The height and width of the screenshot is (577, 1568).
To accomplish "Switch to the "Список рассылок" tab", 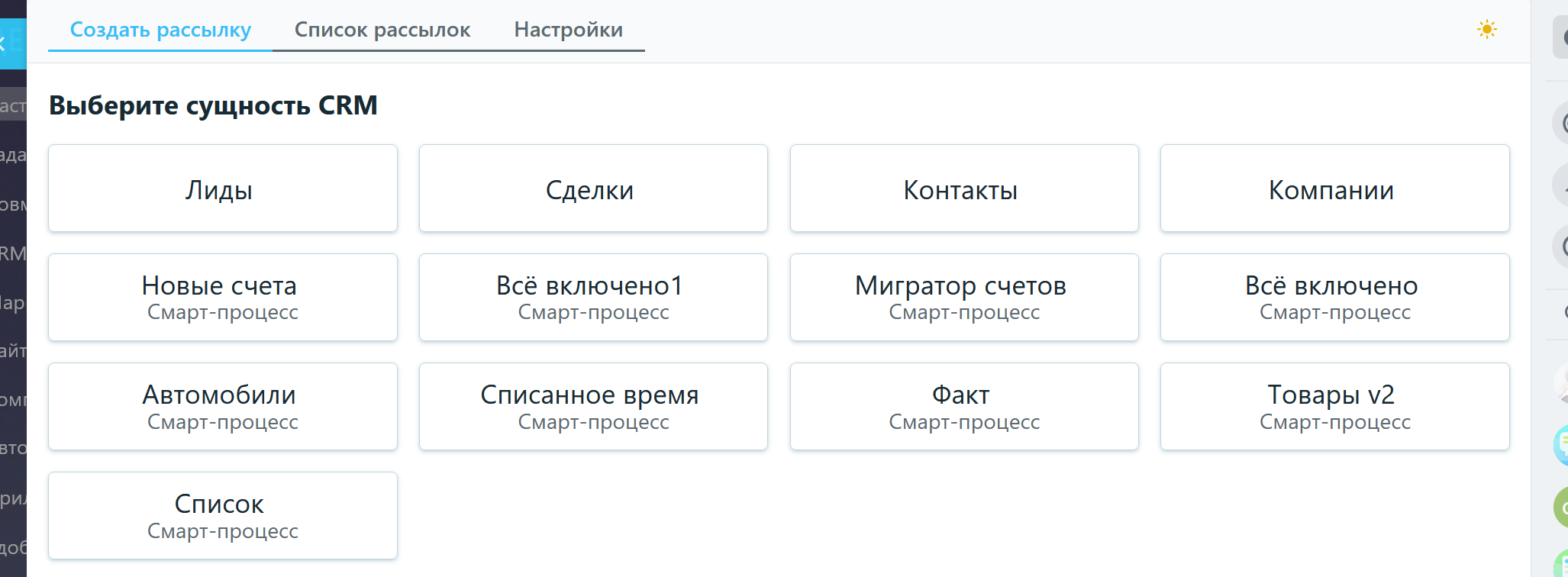I will tap(382, 30).
